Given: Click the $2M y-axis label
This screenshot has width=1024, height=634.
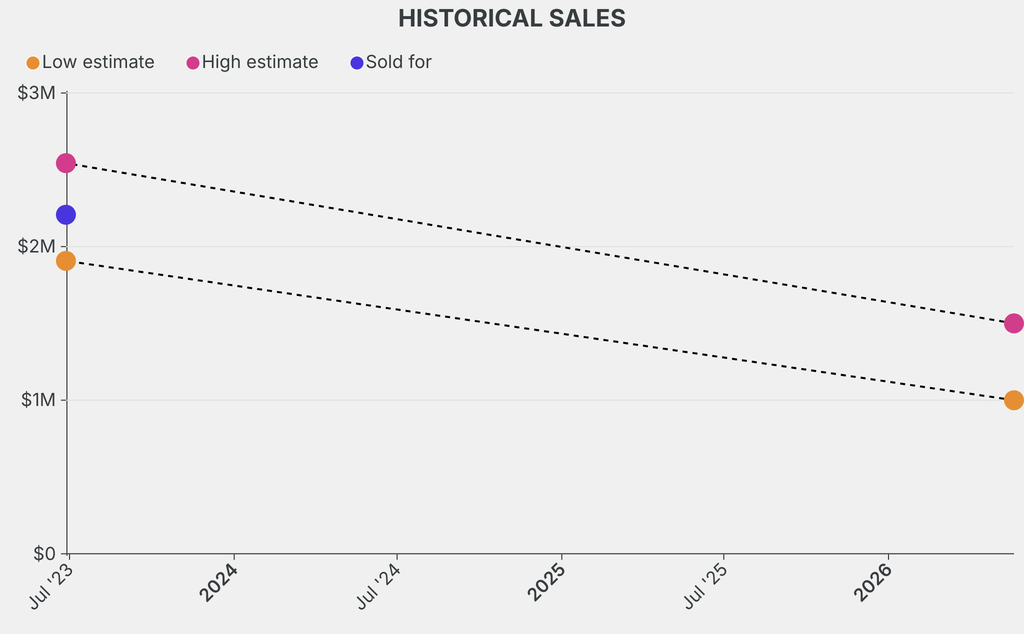Looking at the screenshot, I should (x=38, y=247).
